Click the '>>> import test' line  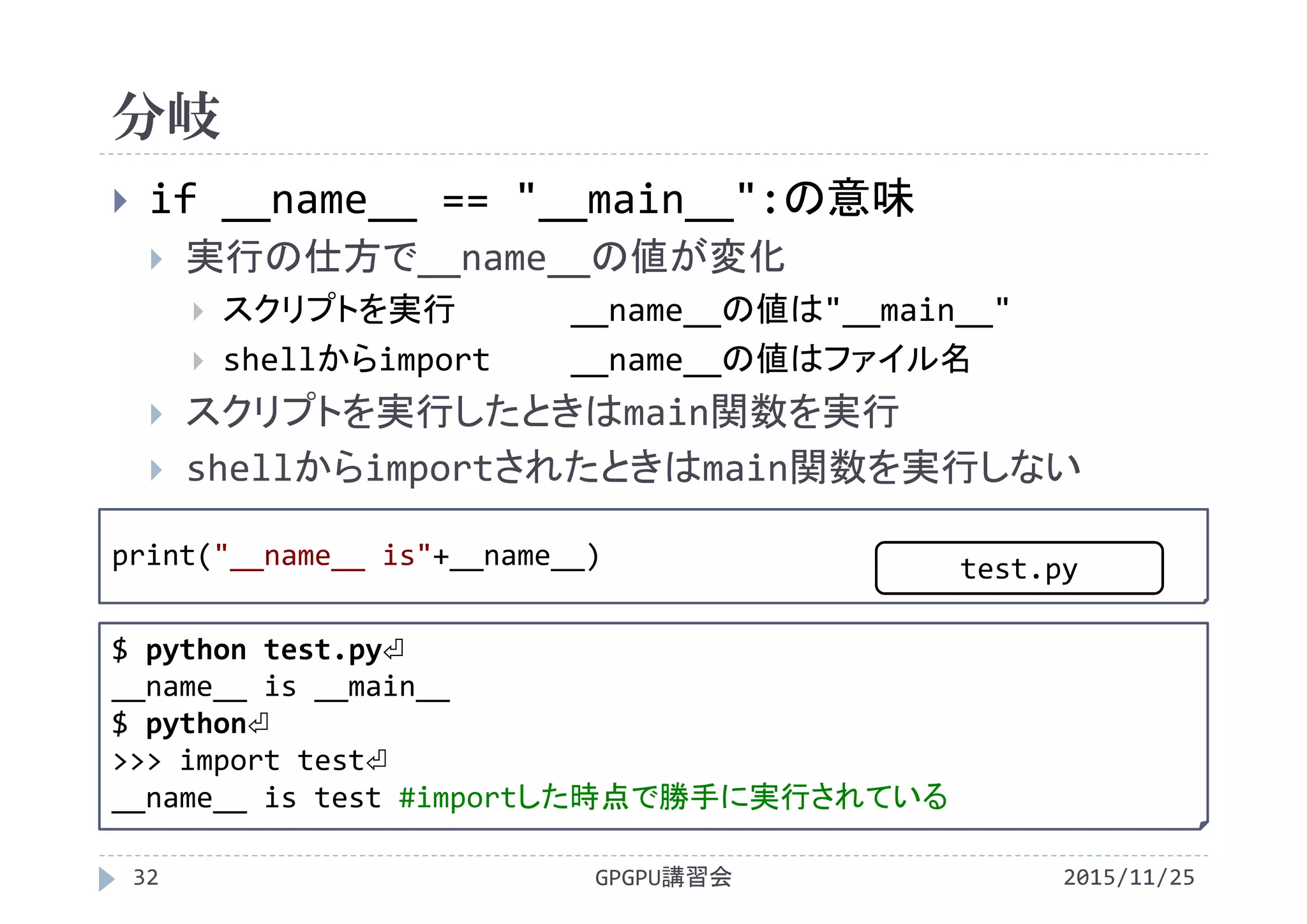[x=250, y=761]
